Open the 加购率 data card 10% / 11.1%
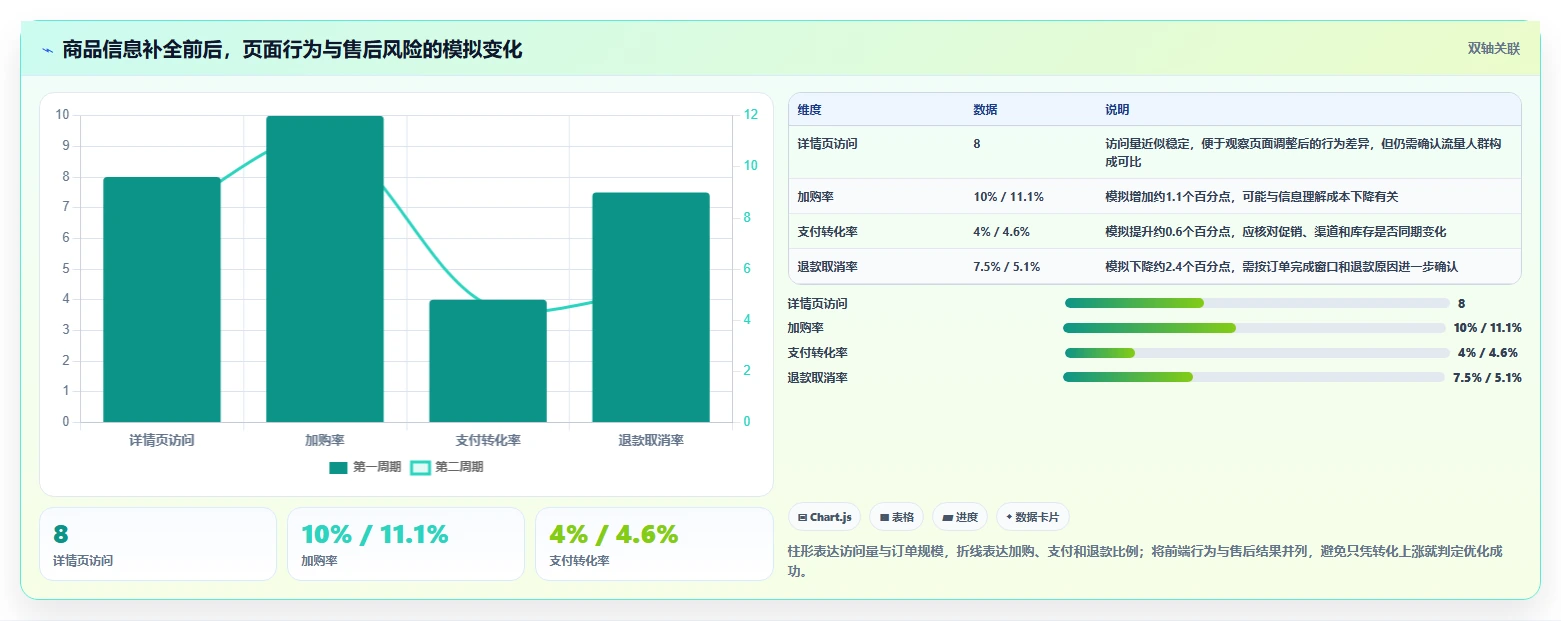 tap(406, 544)
